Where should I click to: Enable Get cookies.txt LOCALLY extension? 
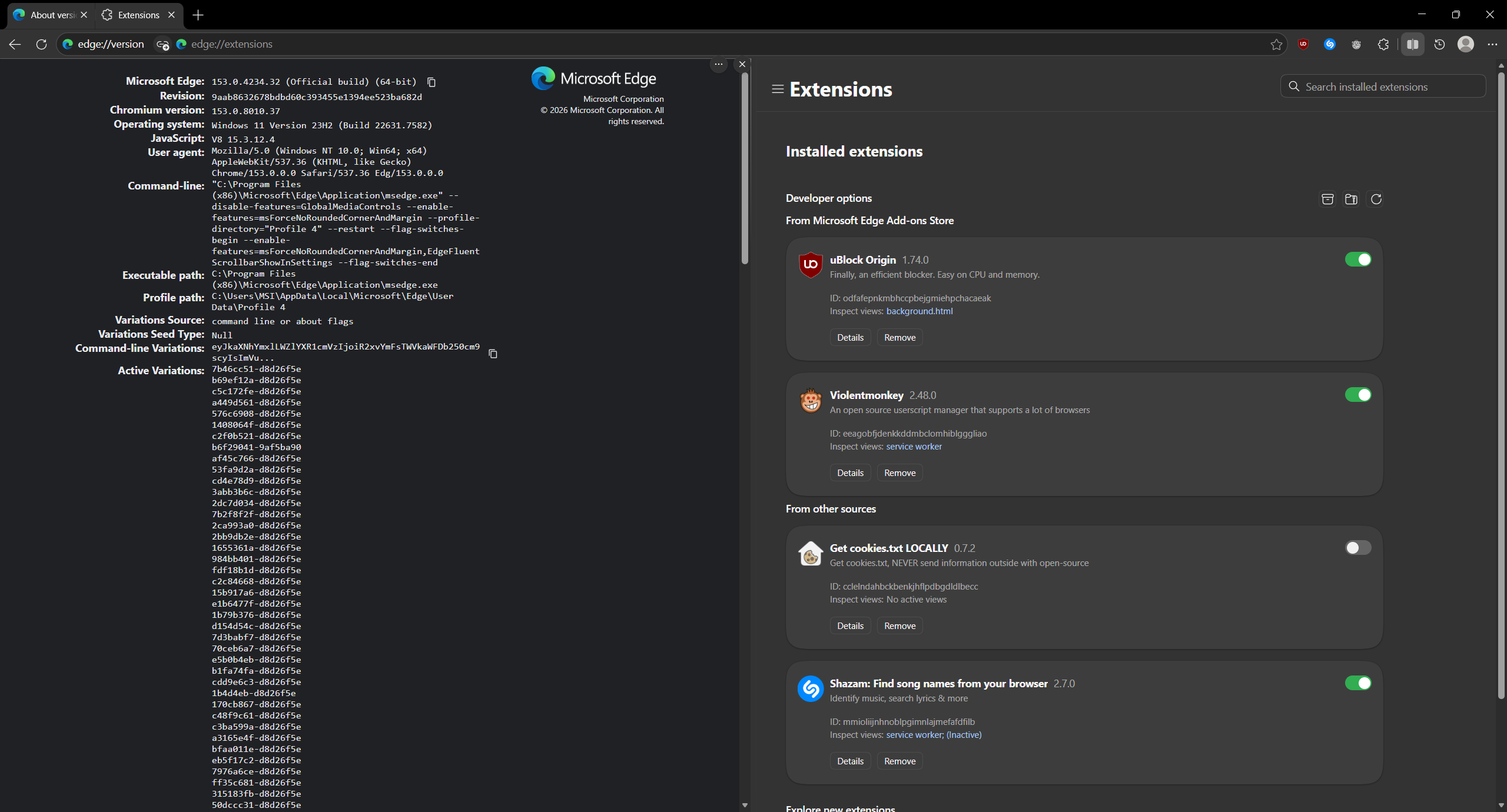1358,548
